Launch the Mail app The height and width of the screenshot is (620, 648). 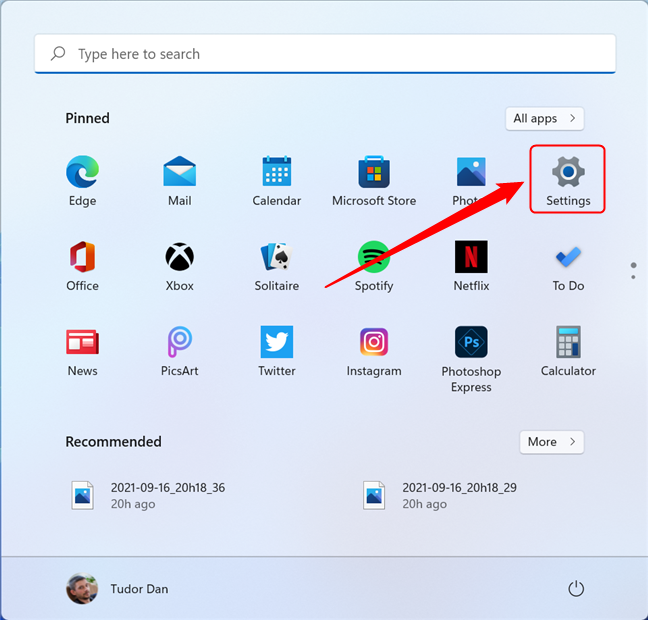[x=179, y=181]
